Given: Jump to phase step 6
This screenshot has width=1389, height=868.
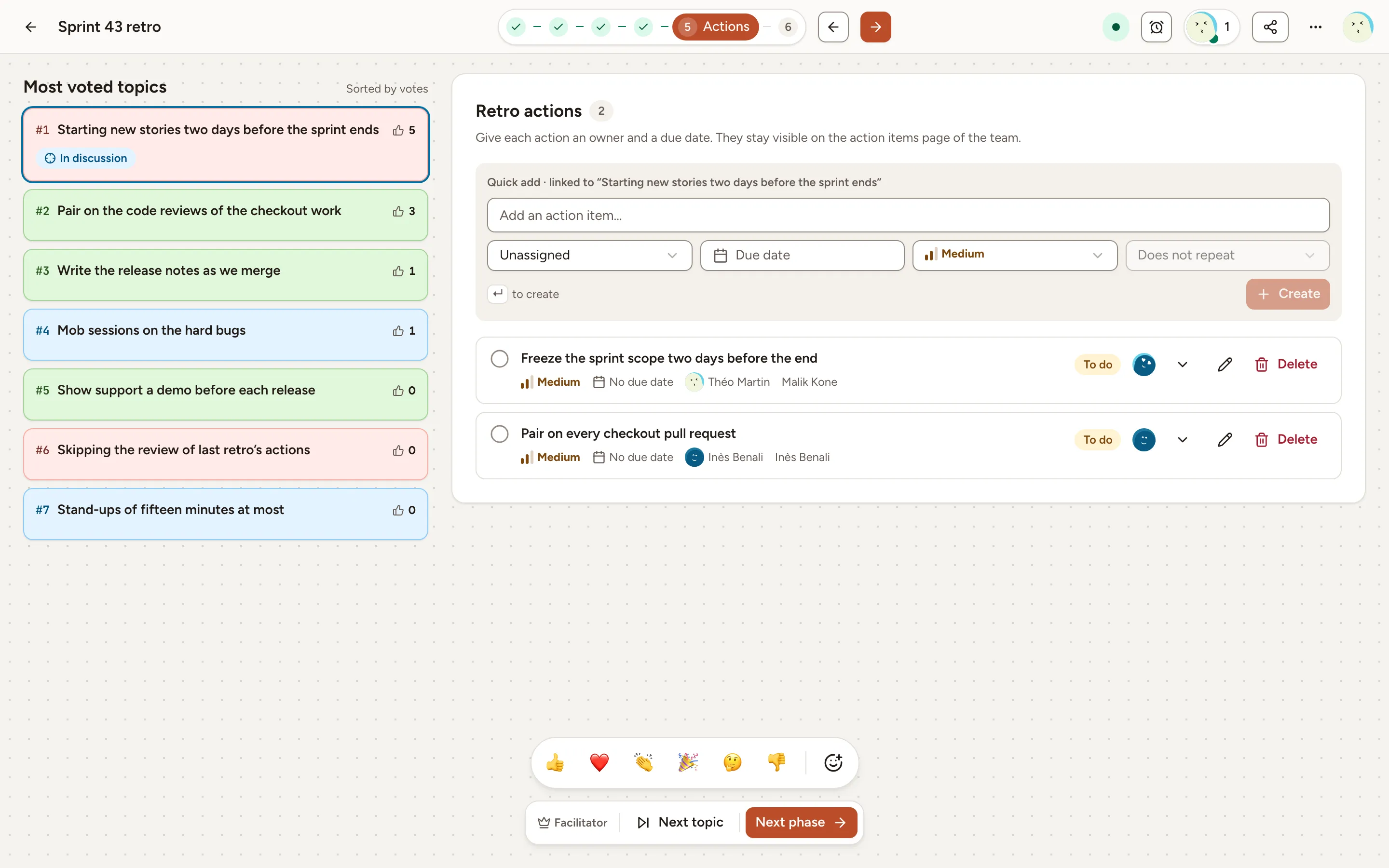Looking at the screenshot, I should (x=788, y=27).
